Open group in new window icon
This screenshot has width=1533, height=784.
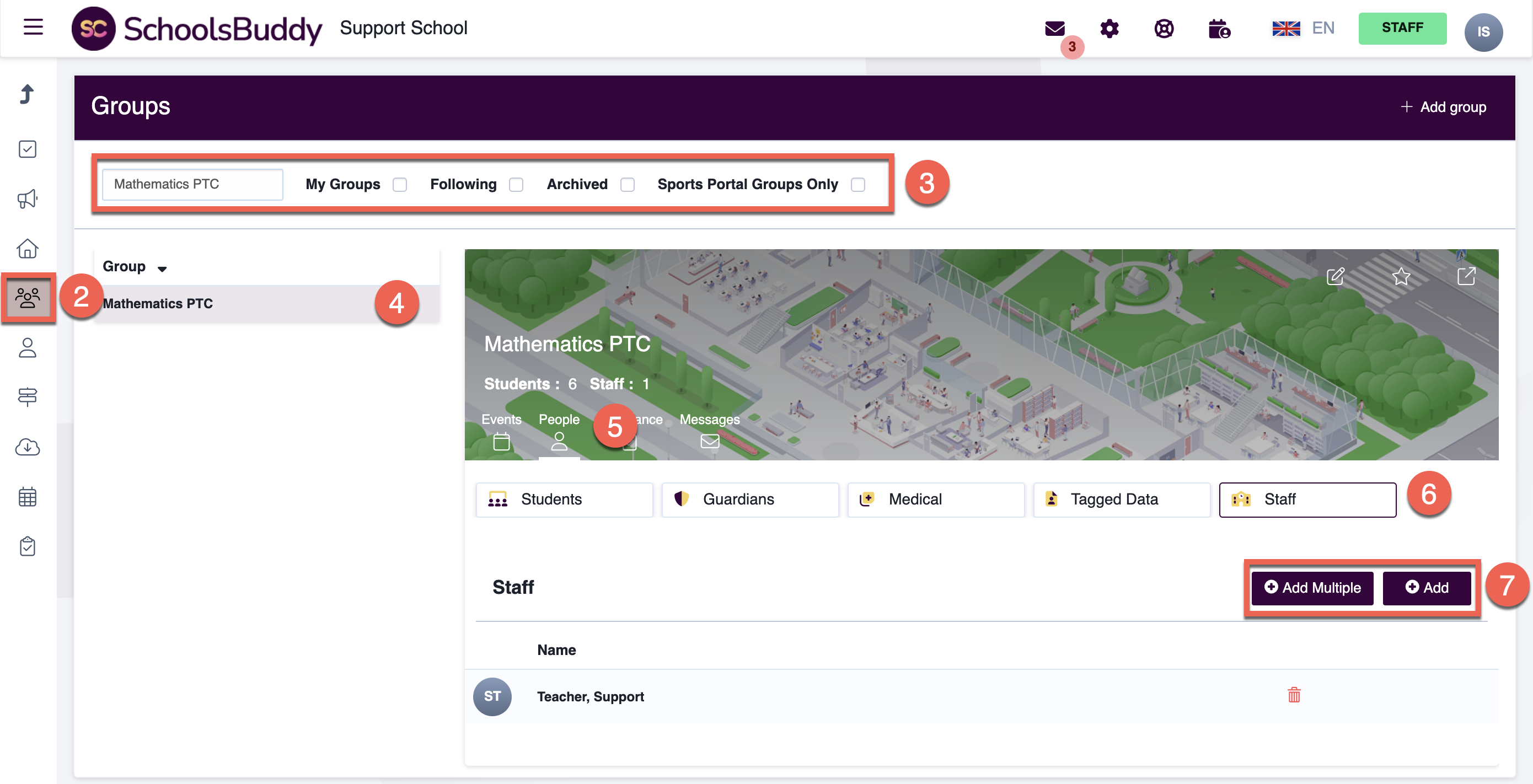1466,277
